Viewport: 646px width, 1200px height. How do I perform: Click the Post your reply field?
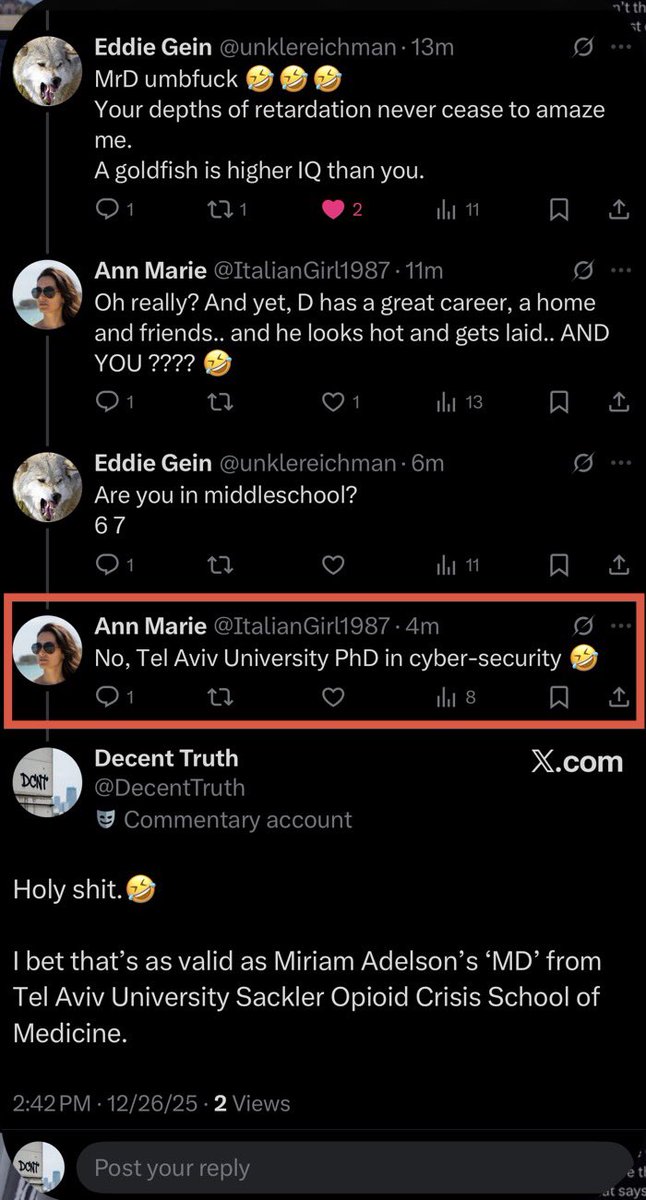coord(350,1167)
